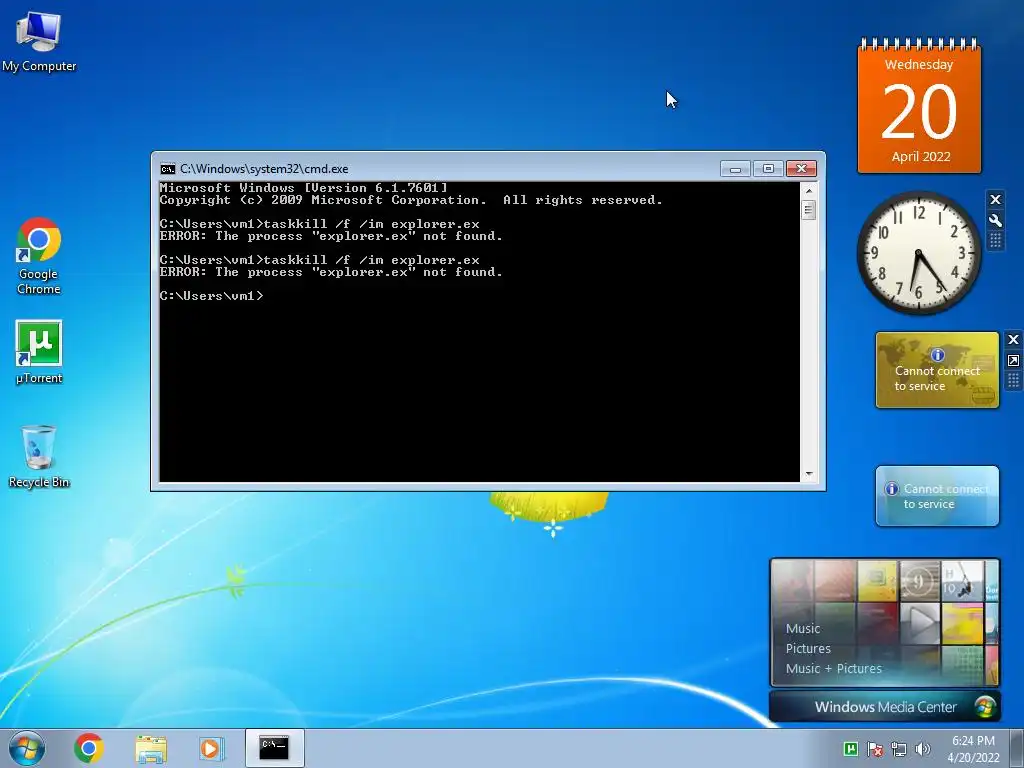Click the µTorrent system tray icon
The image size is (1024, 768).
(x=850, y=748)
